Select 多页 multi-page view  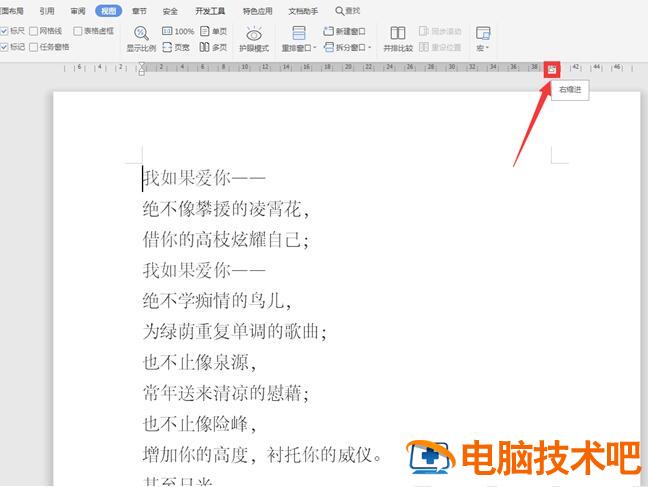(x=212, y=47)
